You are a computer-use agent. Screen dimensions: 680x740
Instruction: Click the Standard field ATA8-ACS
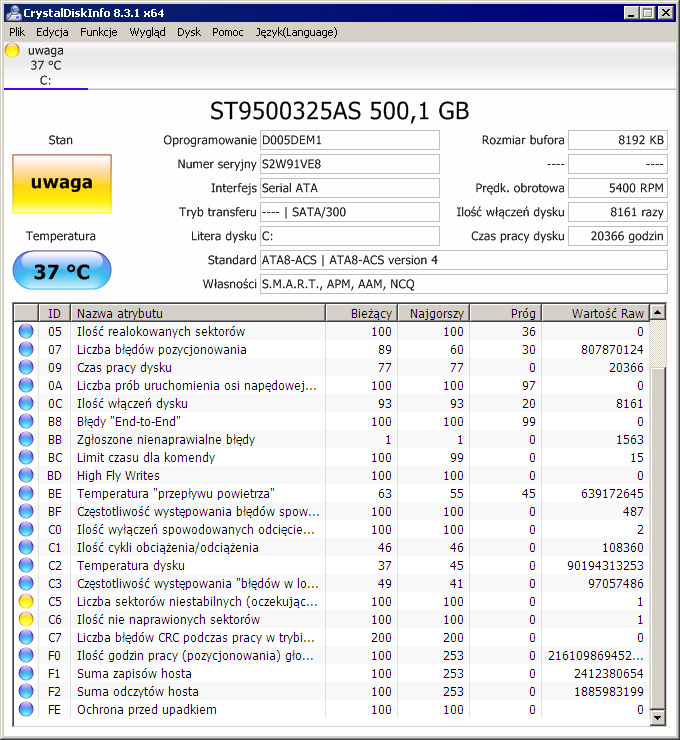pyautogui.click(x=464, y=260)
